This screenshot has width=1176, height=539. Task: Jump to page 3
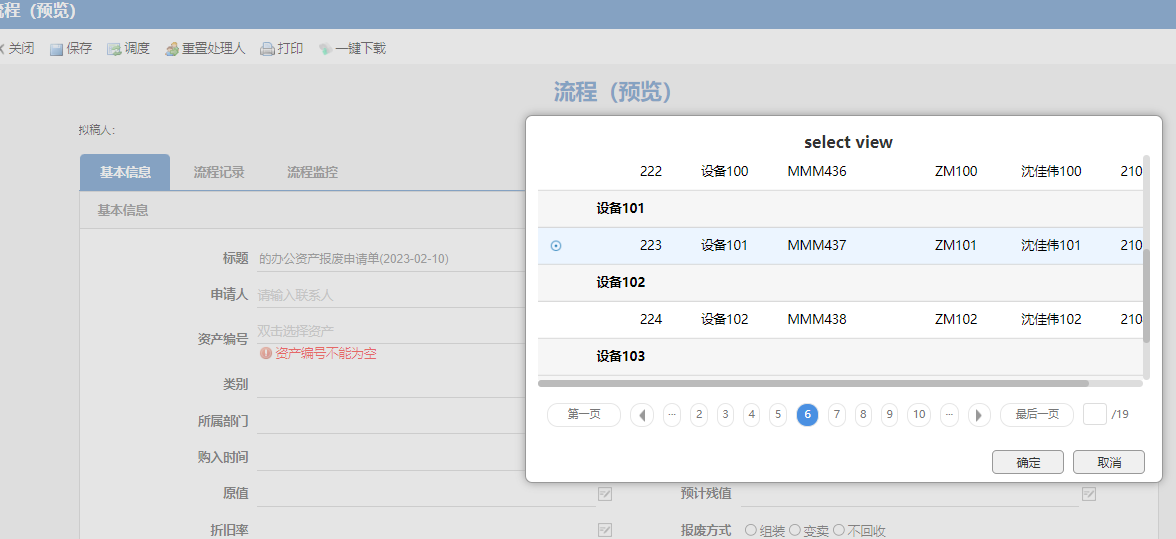(725, 415)
